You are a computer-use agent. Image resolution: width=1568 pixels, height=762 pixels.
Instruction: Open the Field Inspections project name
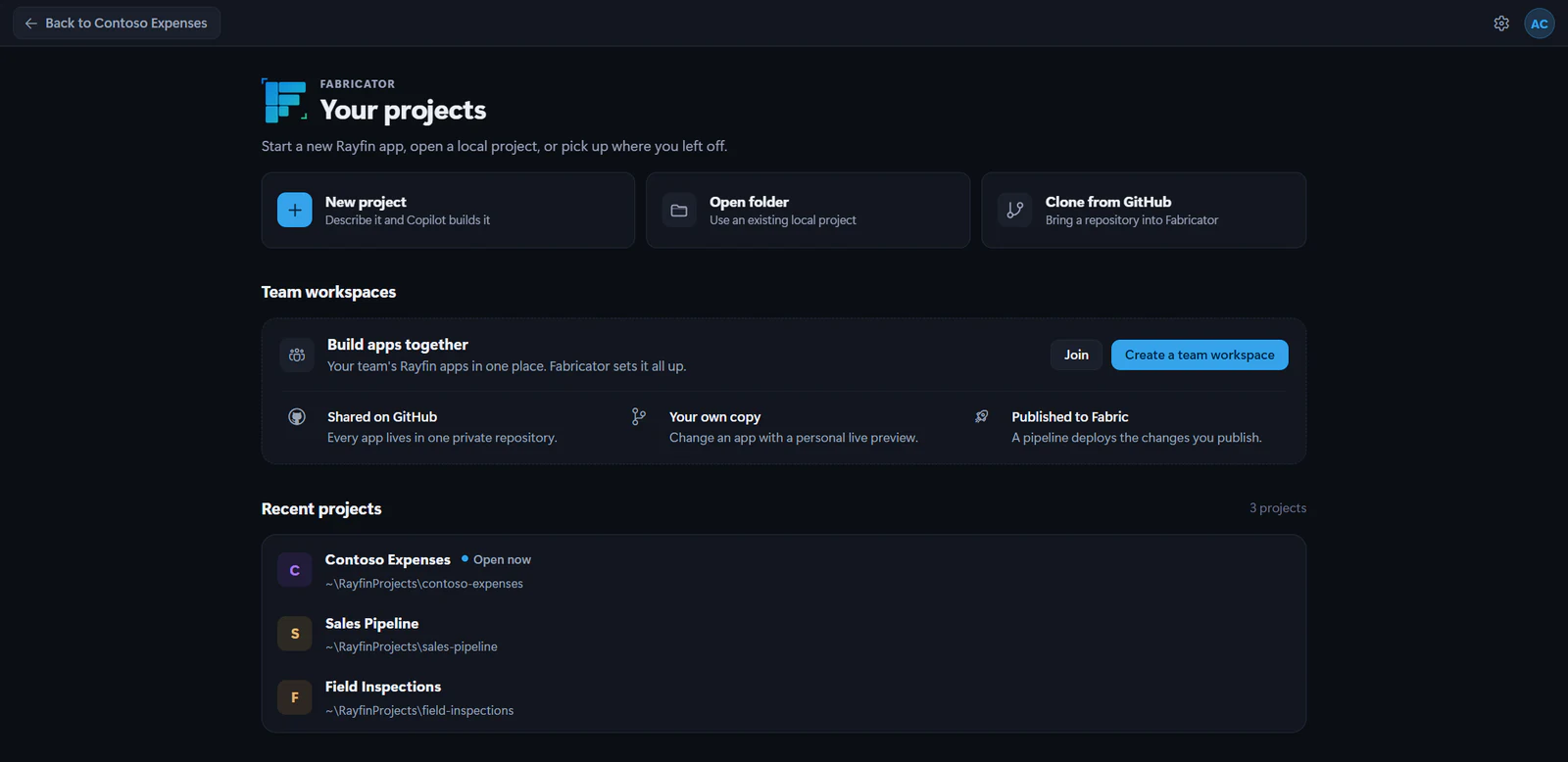pos(383,687)
